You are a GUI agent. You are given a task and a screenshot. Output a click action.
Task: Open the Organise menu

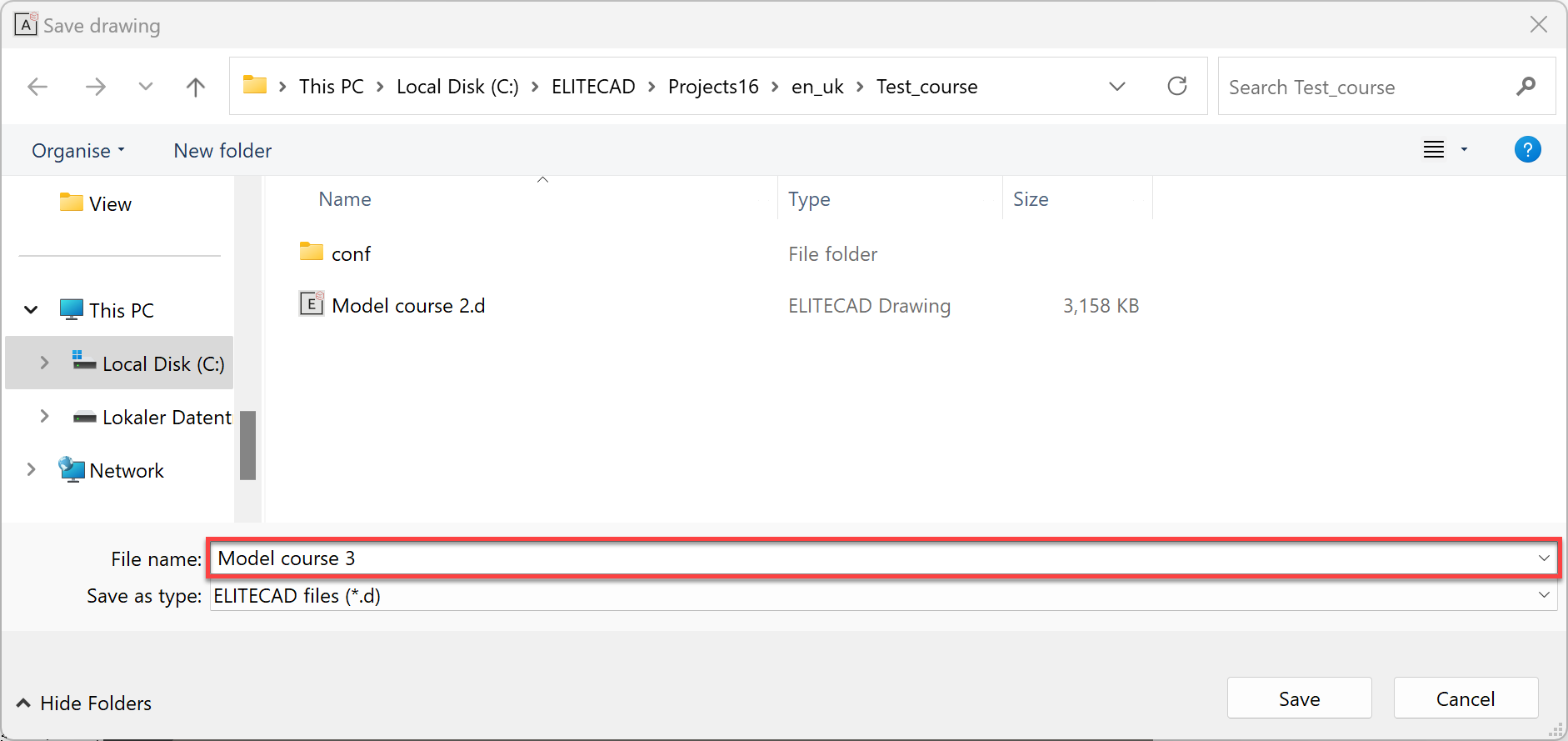[x=77, y=151]
